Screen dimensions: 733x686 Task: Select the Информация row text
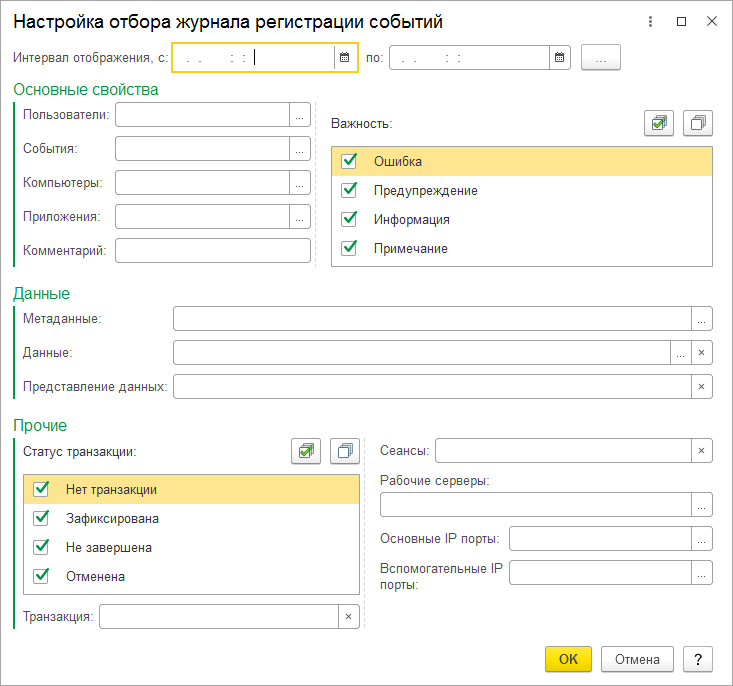(x=411, y=220)
